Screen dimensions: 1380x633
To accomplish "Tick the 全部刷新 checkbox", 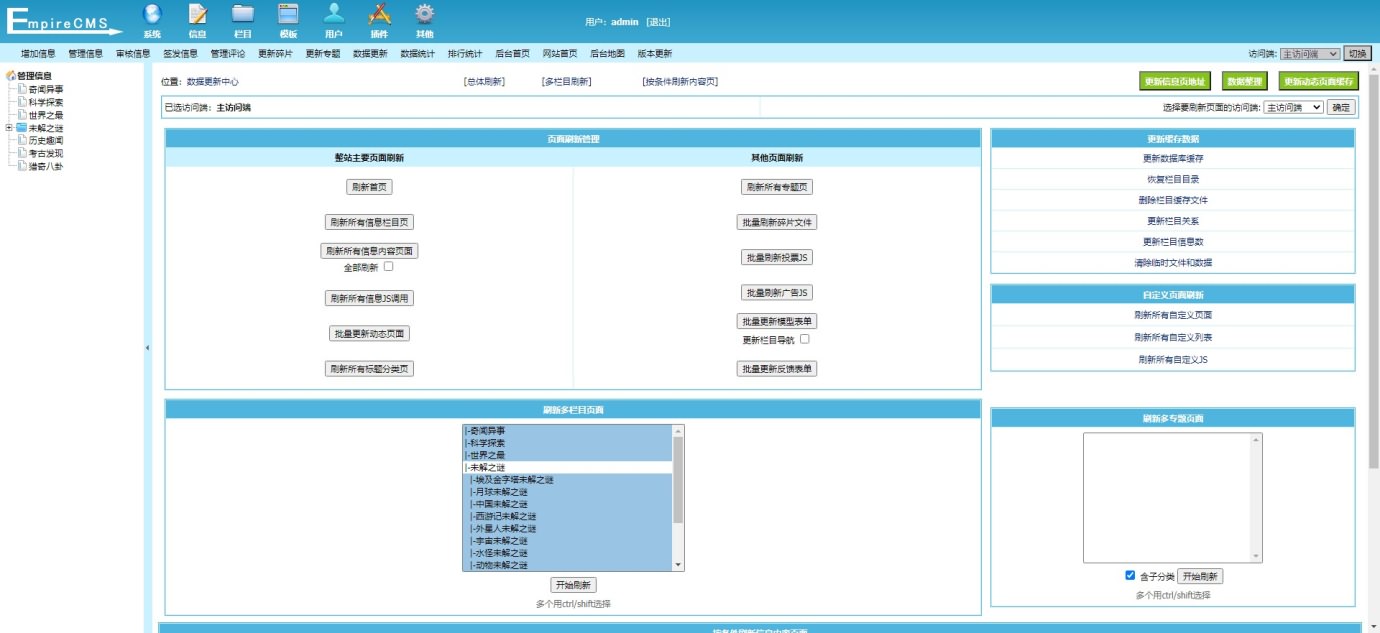I will [388, 267].
